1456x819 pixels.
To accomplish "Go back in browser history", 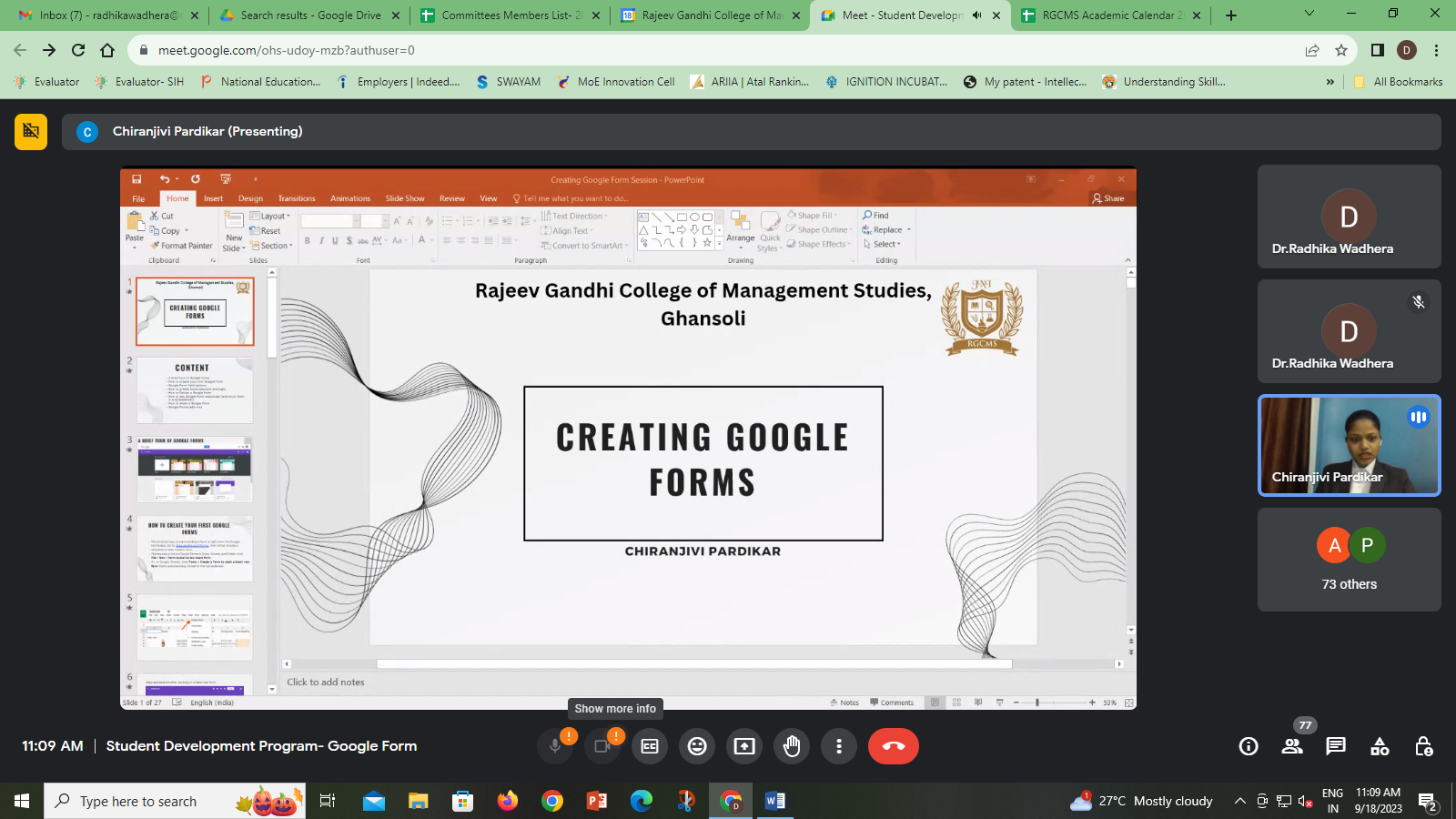I will 20,50.
